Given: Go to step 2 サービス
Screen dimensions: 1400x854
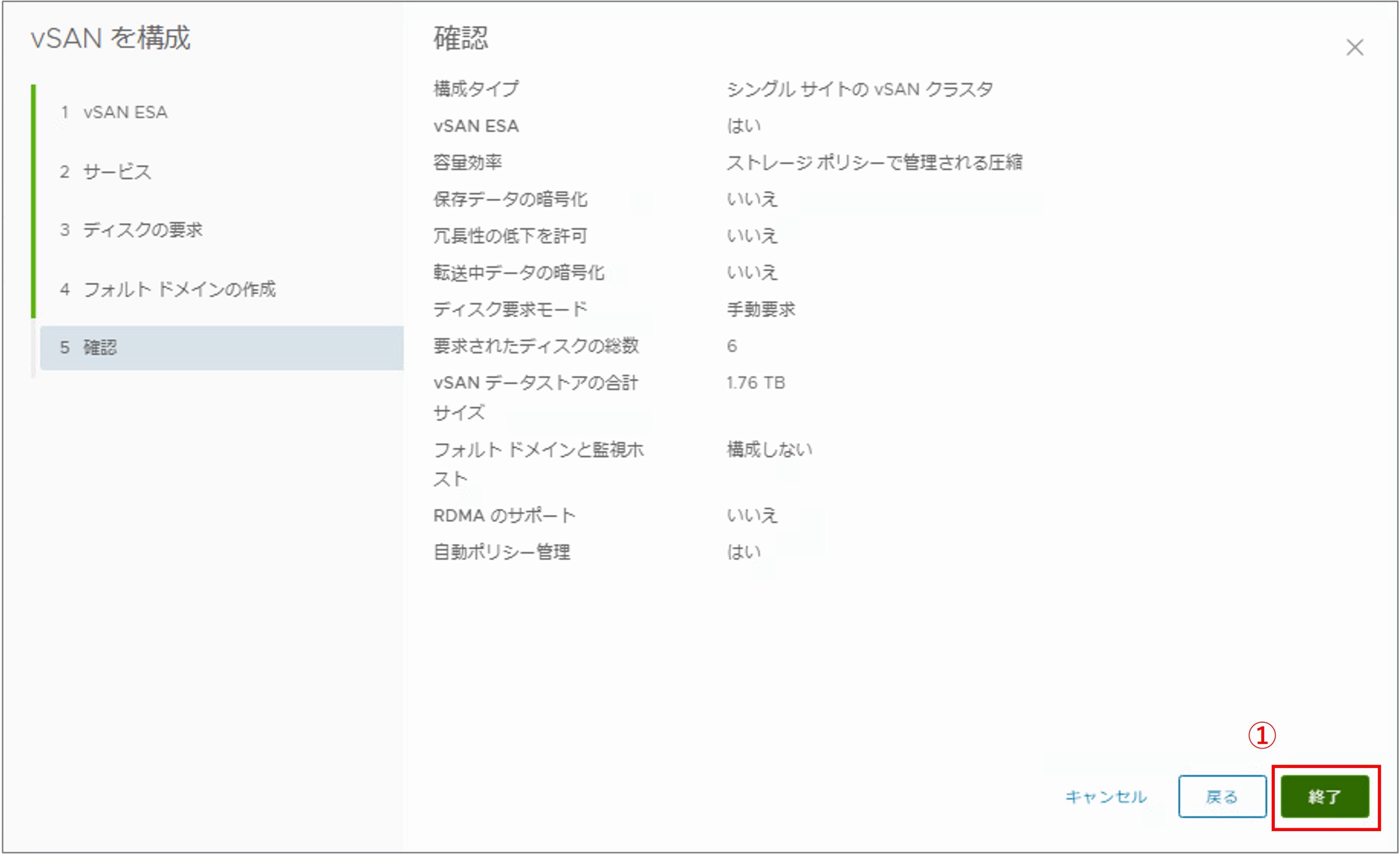Looking at the screenshot, I should click(x=106, y=171).
